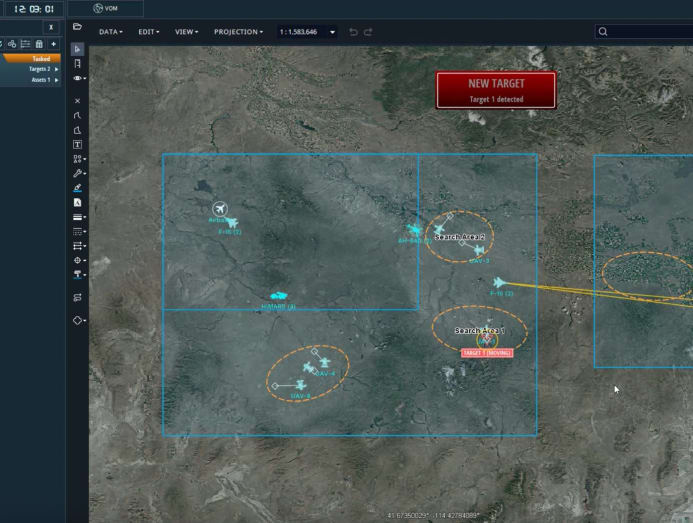
Task: Open the DATA menu
Action: click(x=110, y=32)
